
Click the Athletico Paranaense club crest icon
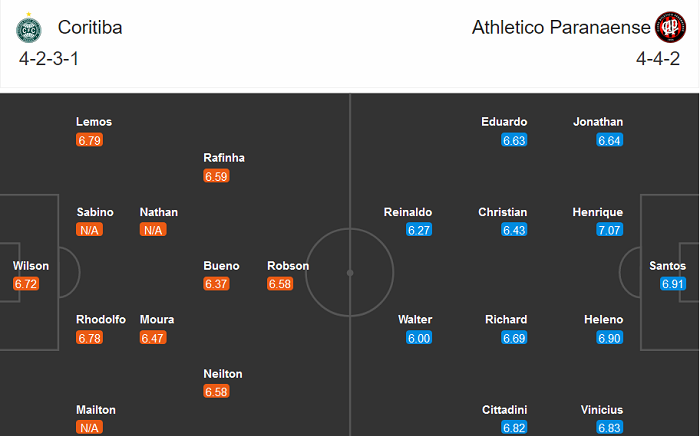670,27
